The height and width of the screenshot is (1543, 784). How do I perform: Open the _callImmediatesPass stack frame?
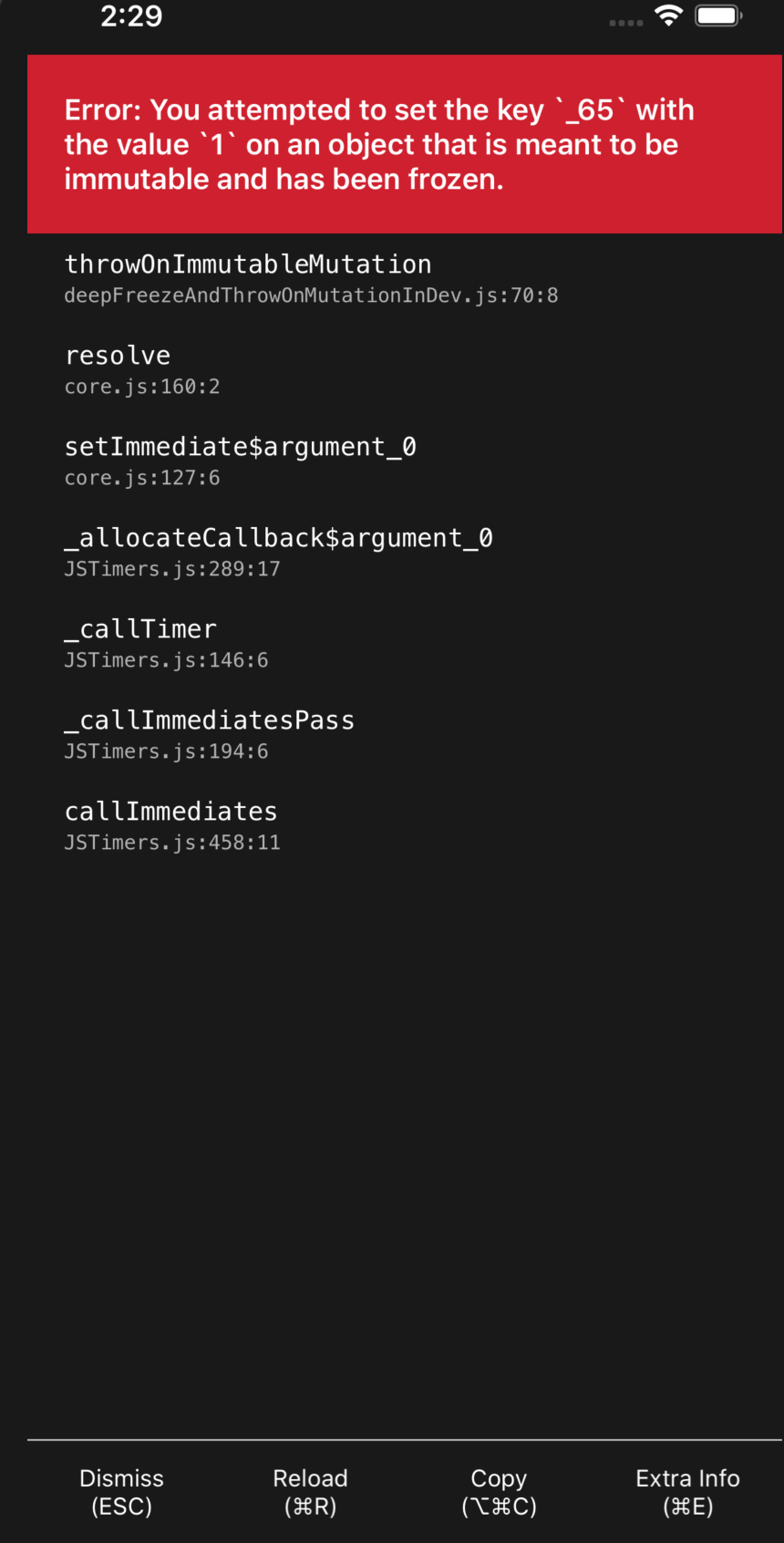click(x=210, y=720)
